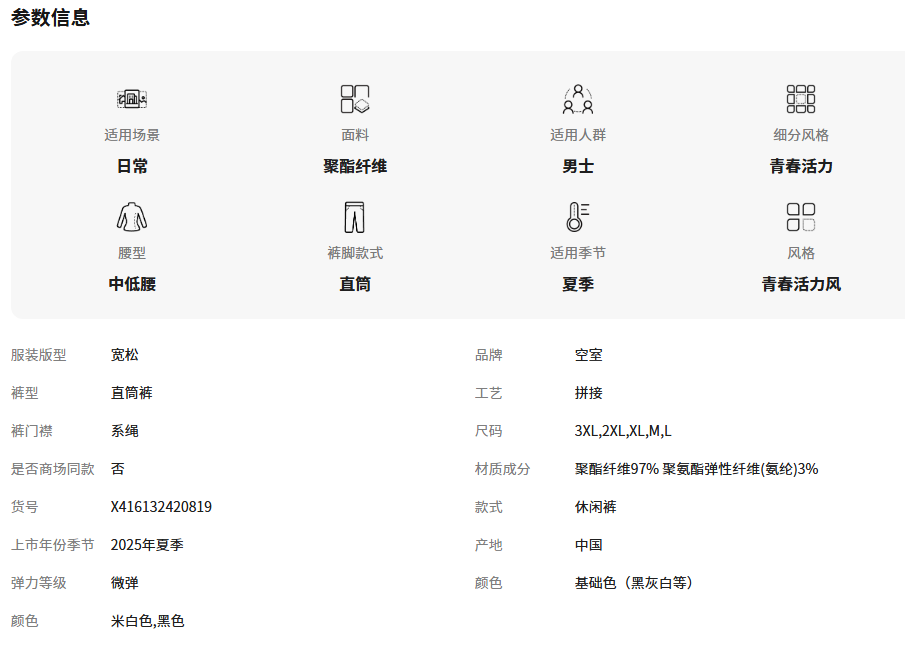
Task: Click the 米白色,黑色 color value
Action: pyautogui.click(x=147, y=621)
